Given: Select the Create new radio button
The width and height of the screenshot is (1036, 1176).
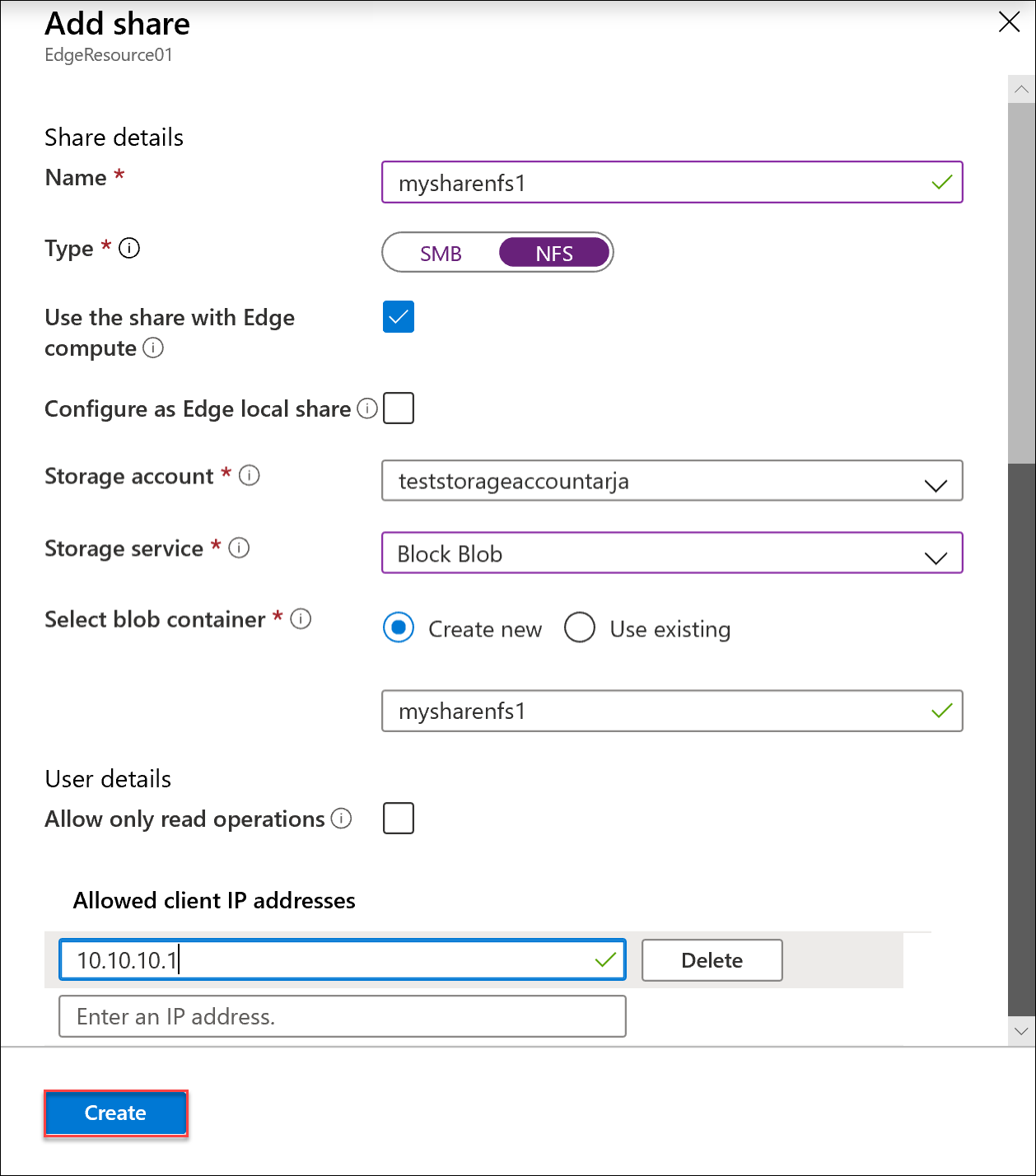Looking at the screenshot, I should [x=399, y=628].
